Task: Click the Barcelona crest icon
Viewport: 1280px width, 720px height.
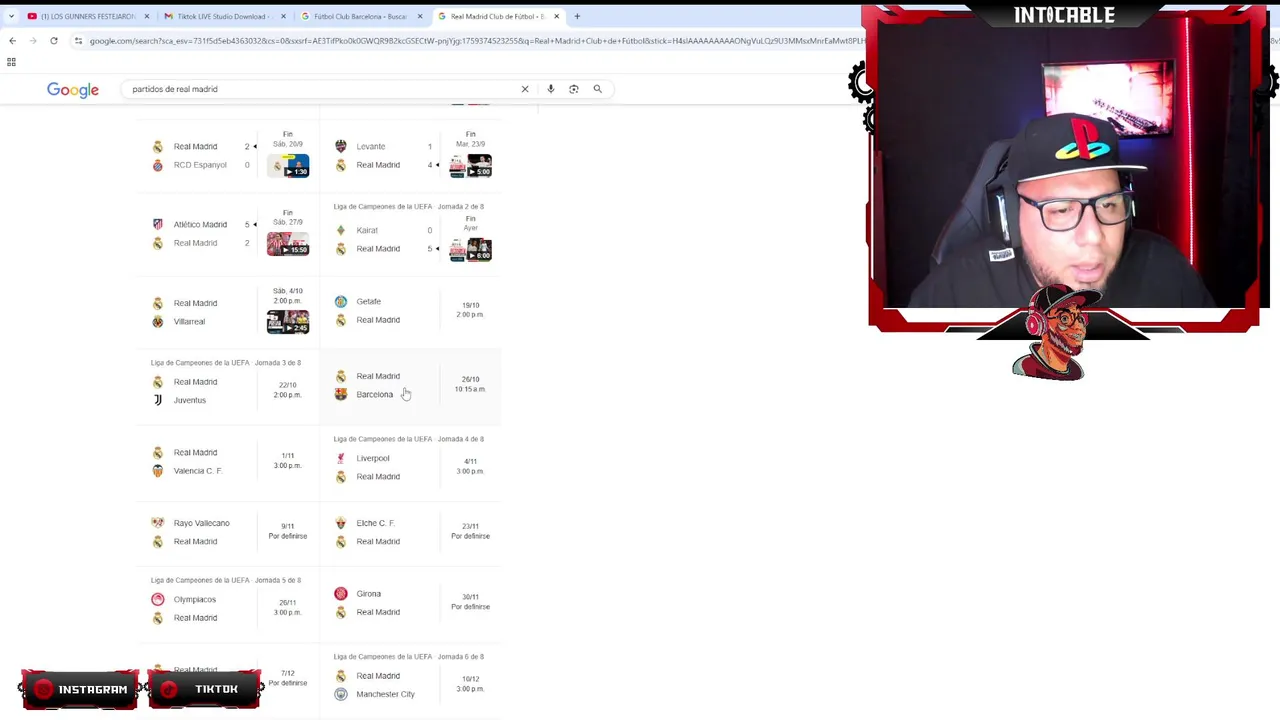Action: coord(341,394)
